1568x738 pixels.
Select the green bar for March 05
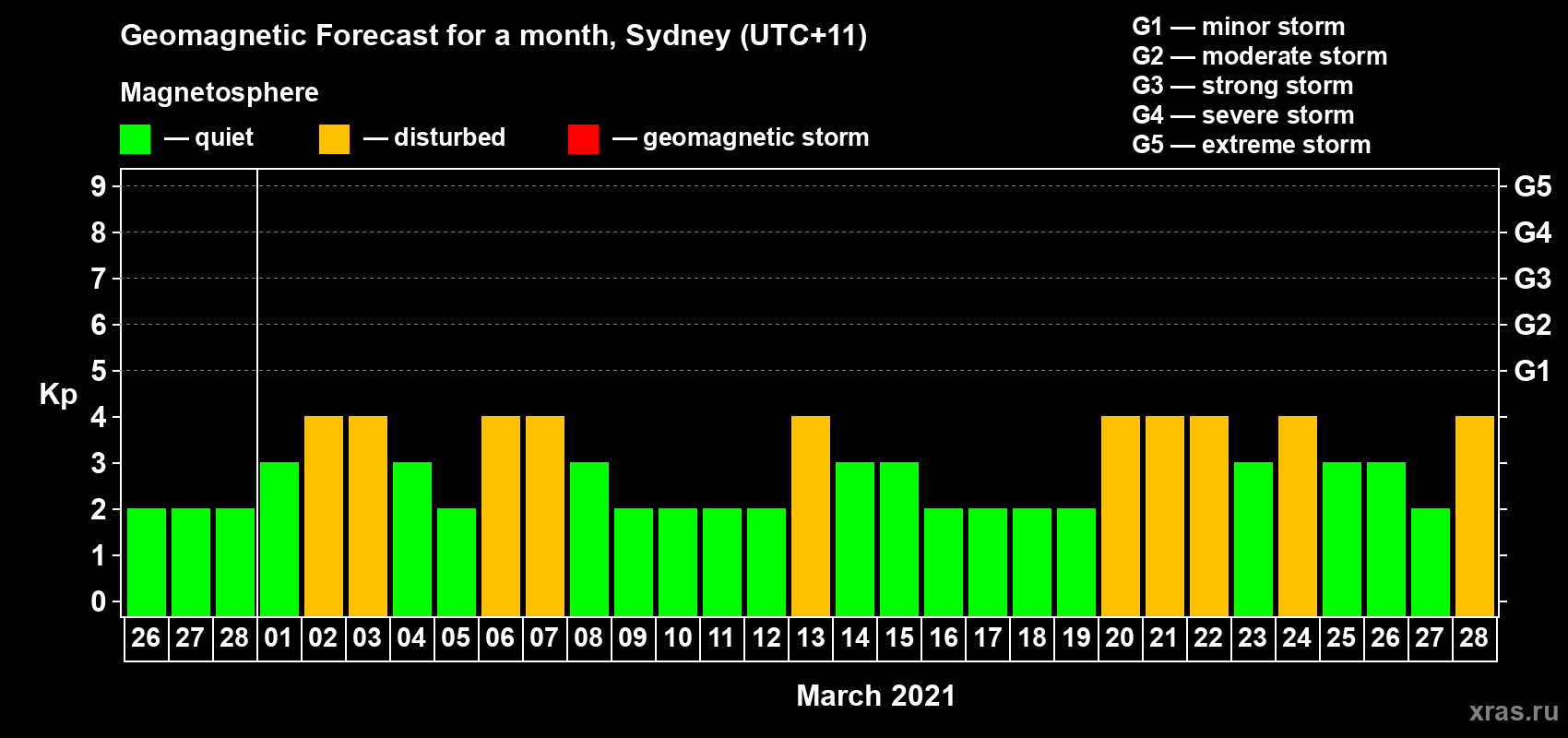(457, 562)
